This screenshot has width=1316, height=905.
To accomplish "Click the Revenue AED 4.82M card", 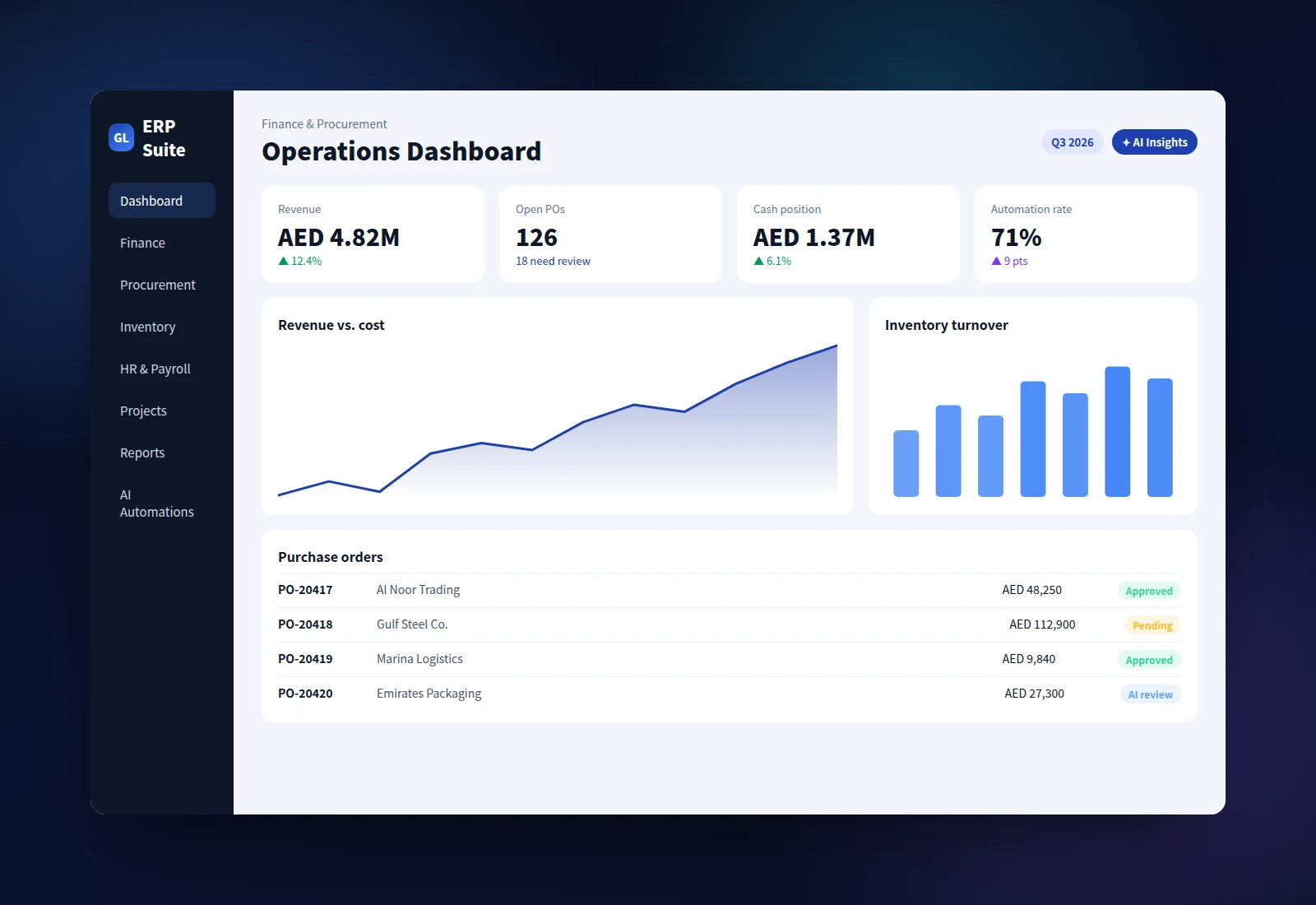I will [373, 234].
